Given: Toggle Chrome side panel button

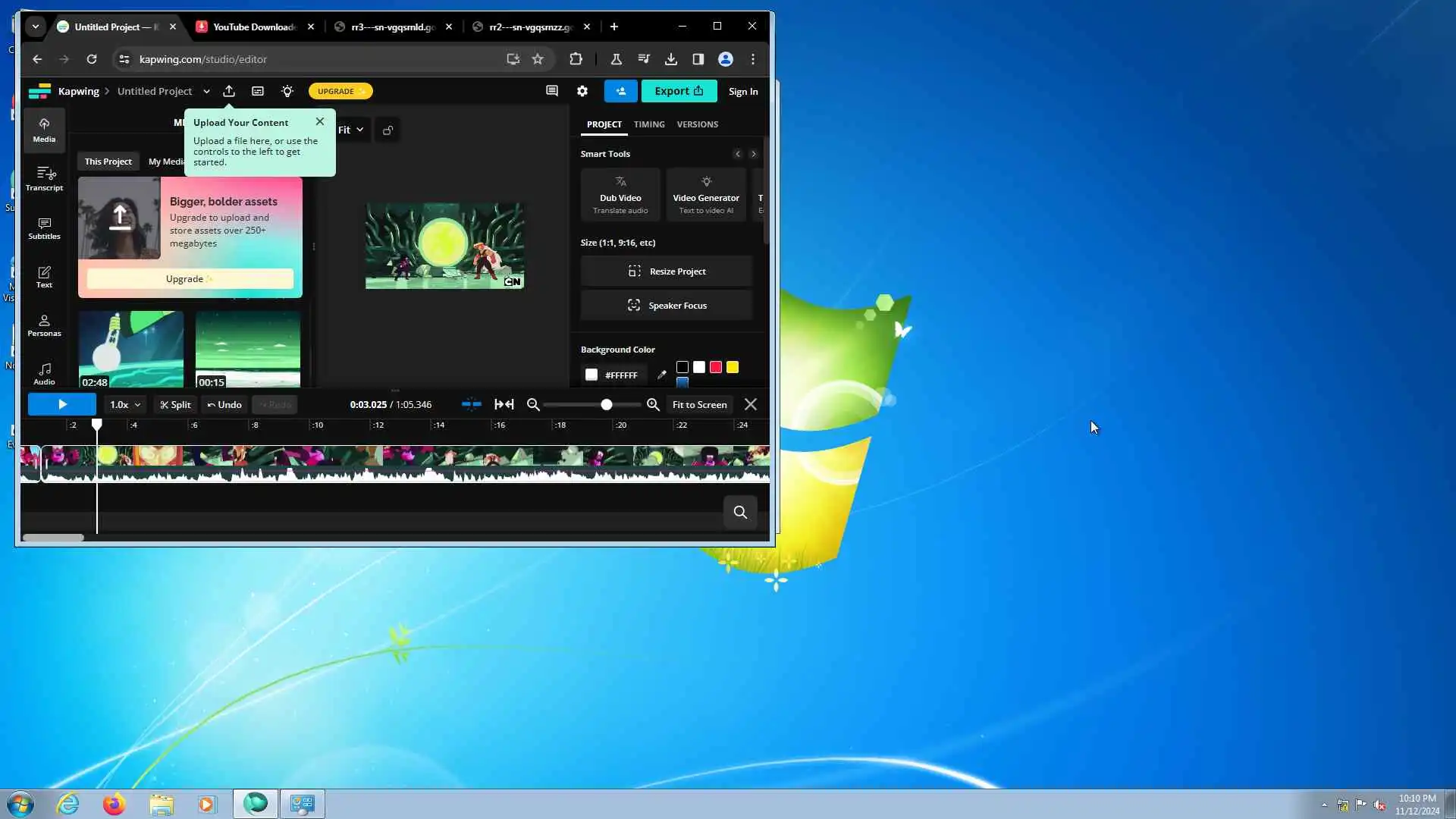Looking at the screenshot, I should point(698,59).
